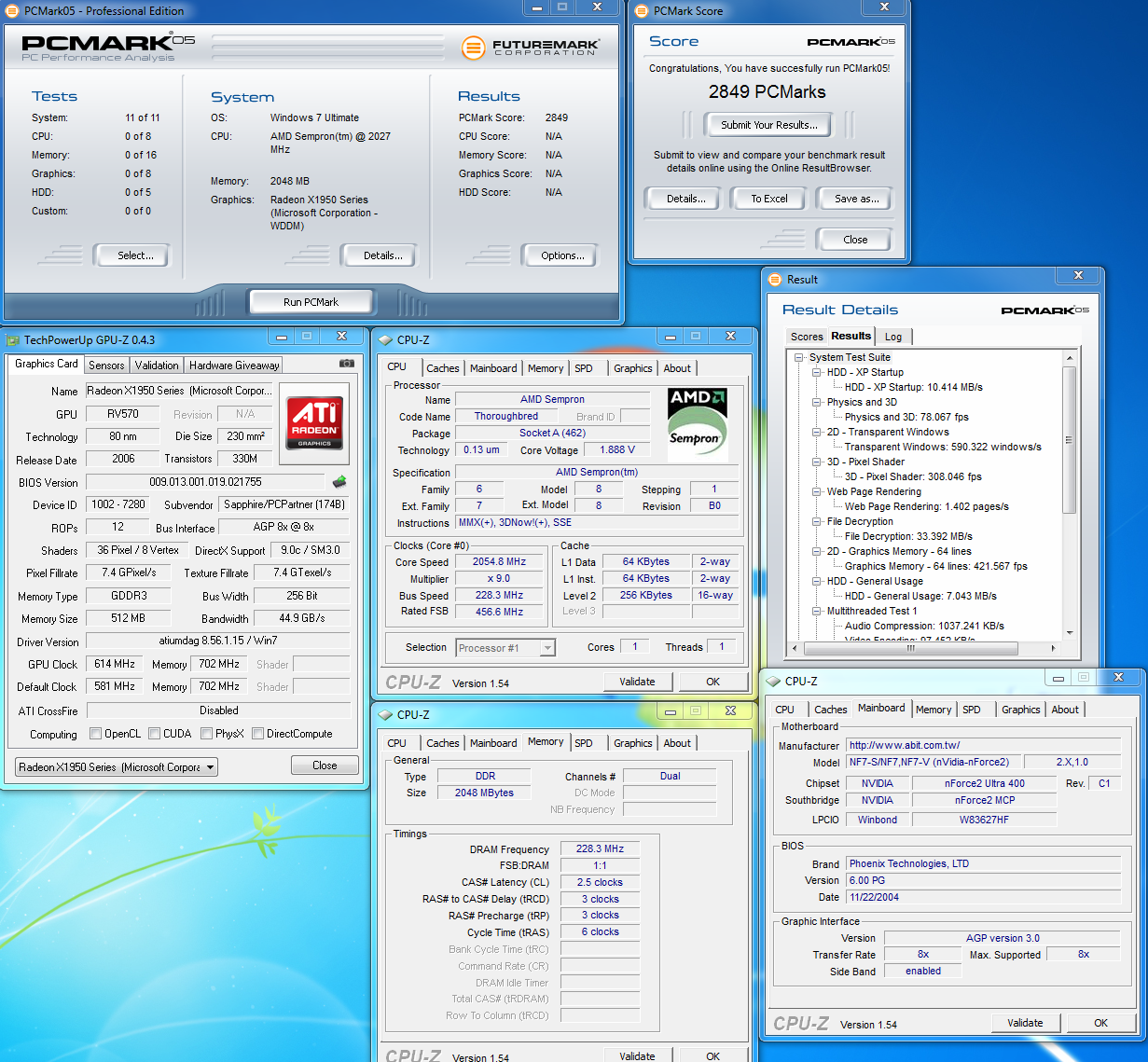Click the CPU-Z CPU window title icon
Image resolution: width=1148 pixels, height=1062 pixels.
(x=384, y=340)
